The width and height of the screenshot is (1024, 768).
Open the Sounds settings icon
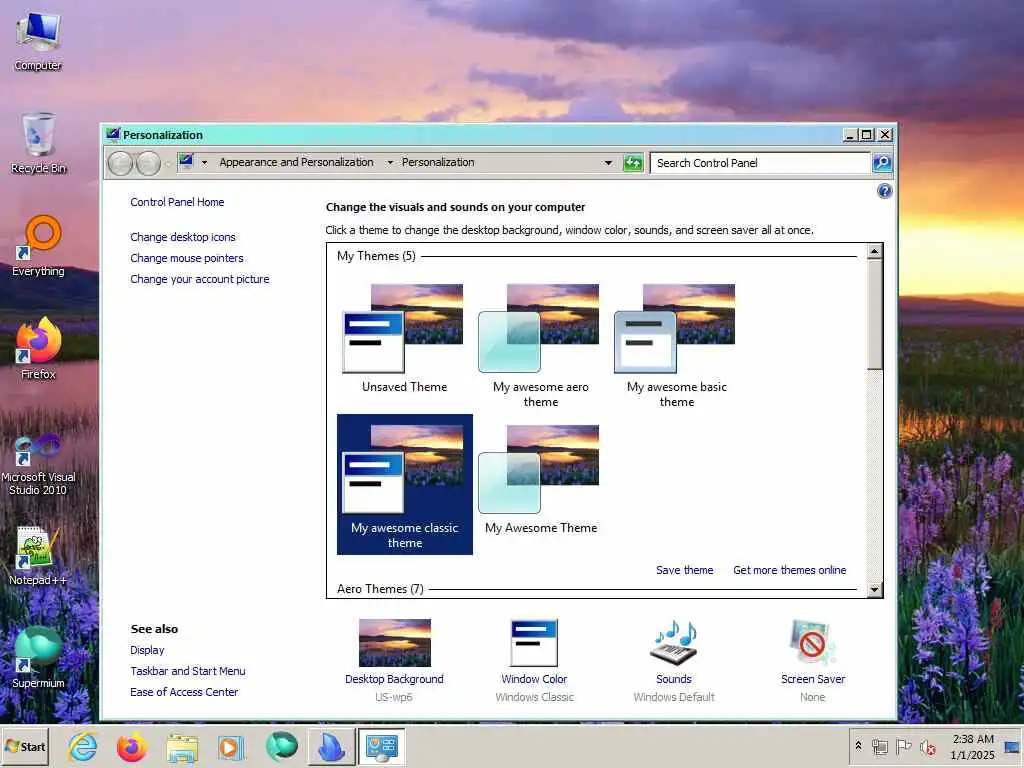point(674,643)
